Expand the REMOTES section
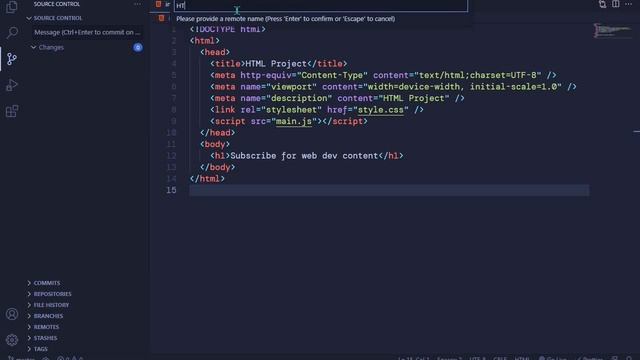 point(46,327)
